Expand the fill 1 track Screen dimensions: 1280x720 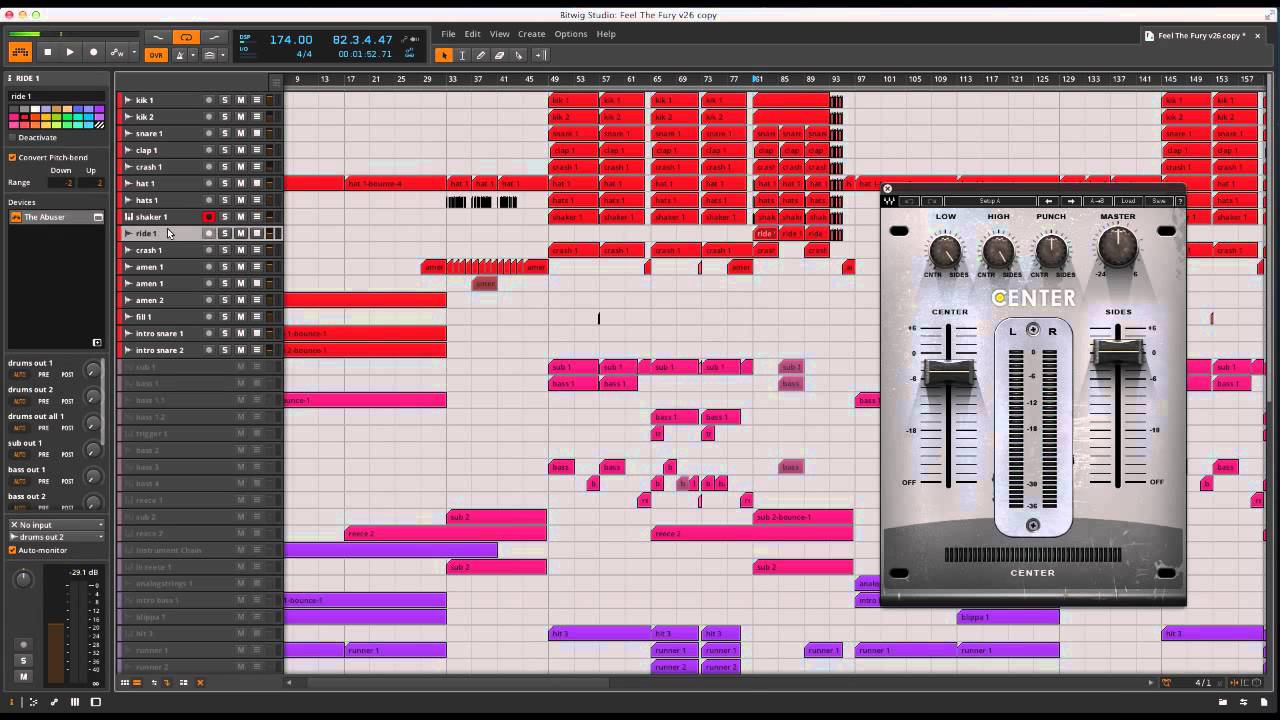pyautogui.click(x=127, y=317)
